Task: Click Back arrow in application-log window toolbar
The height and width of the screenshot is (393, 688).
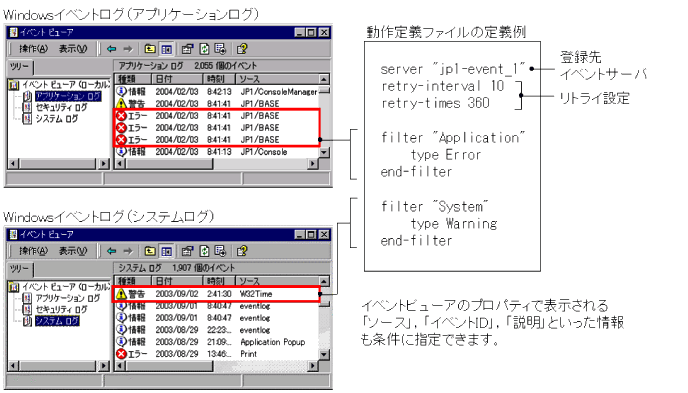Action: (x=111, y=49)
